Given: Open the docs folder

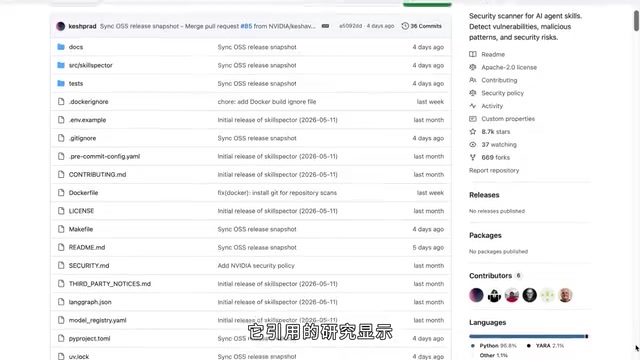Looking at the screenshot, I should coord(76,47).
